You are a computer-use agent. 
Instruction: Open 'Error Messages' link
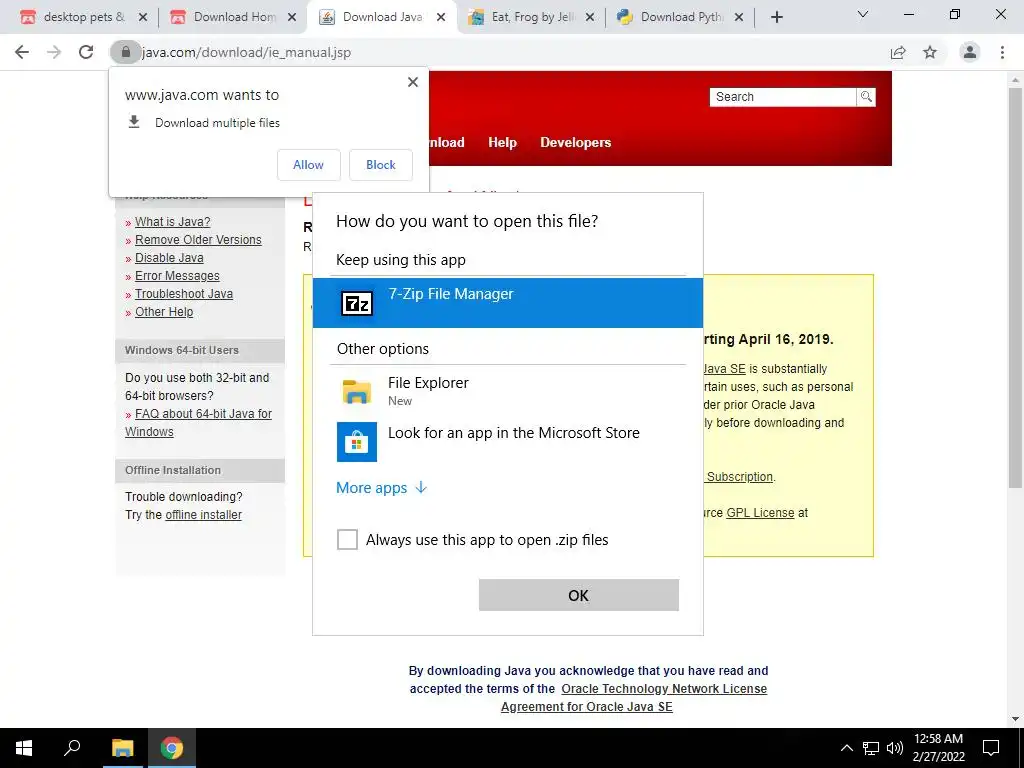(x=177, y=276)
